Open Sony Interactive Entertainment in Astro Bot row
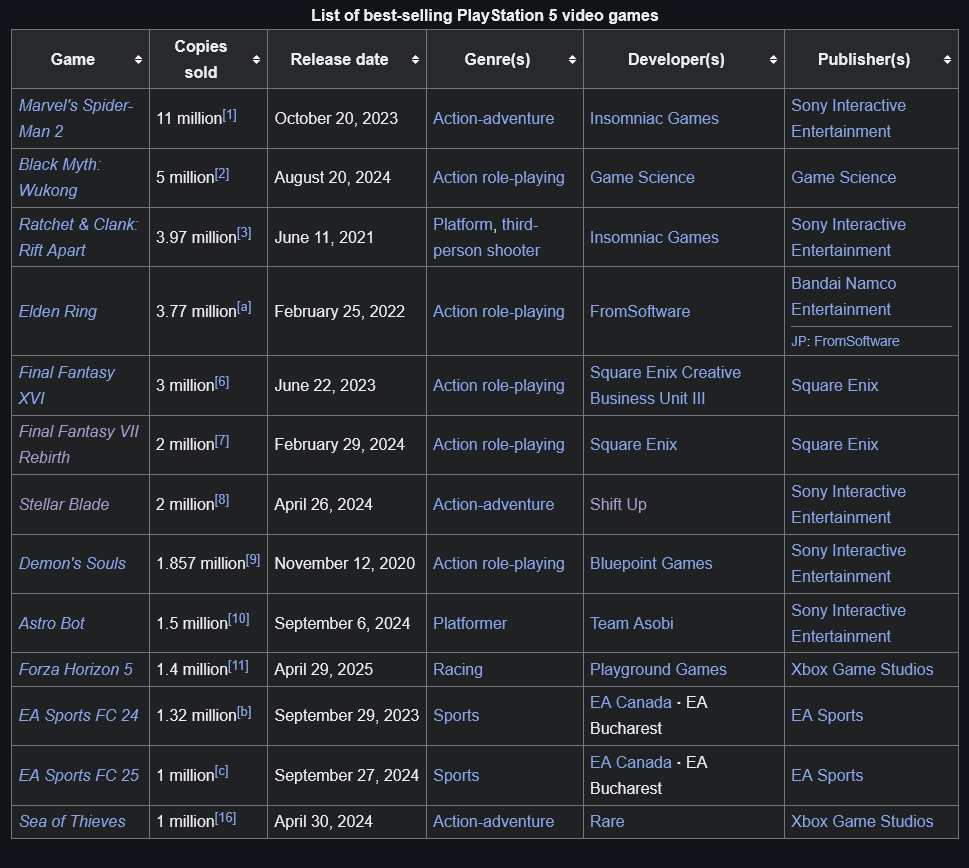The image size is (969, 868). point(848,623)
